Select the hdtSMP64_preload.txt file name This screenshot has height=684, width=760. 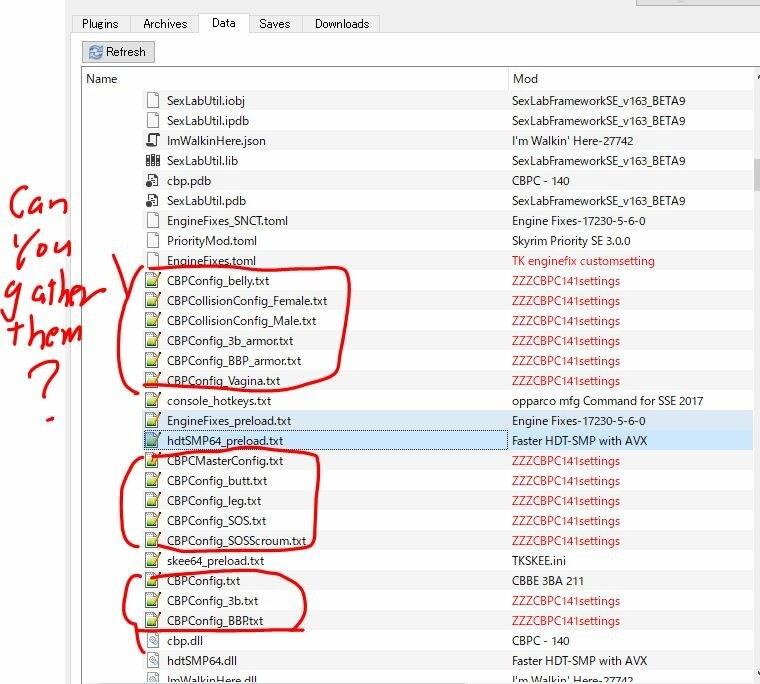point(225,441)
